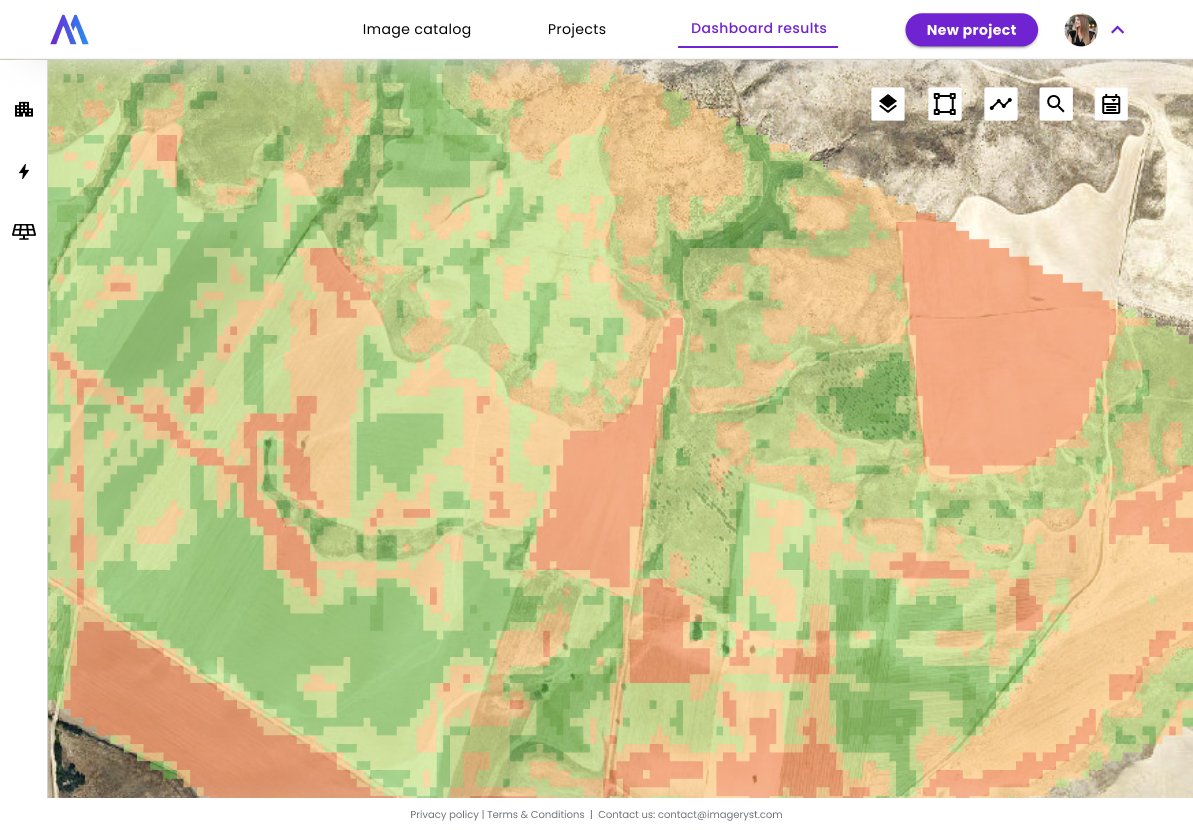Click the user profile avatar

click(x=1081, y=30)
